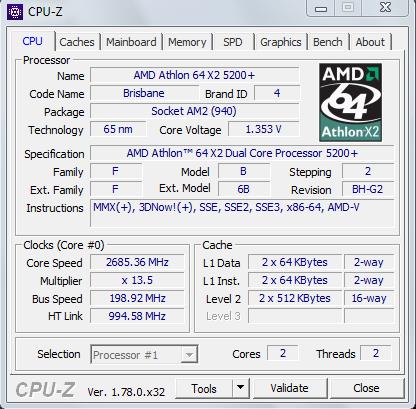Screen dimensions: 416x409
Task: Click the AMD Athlon 64 X2 logo
Action: click(350, 102)
